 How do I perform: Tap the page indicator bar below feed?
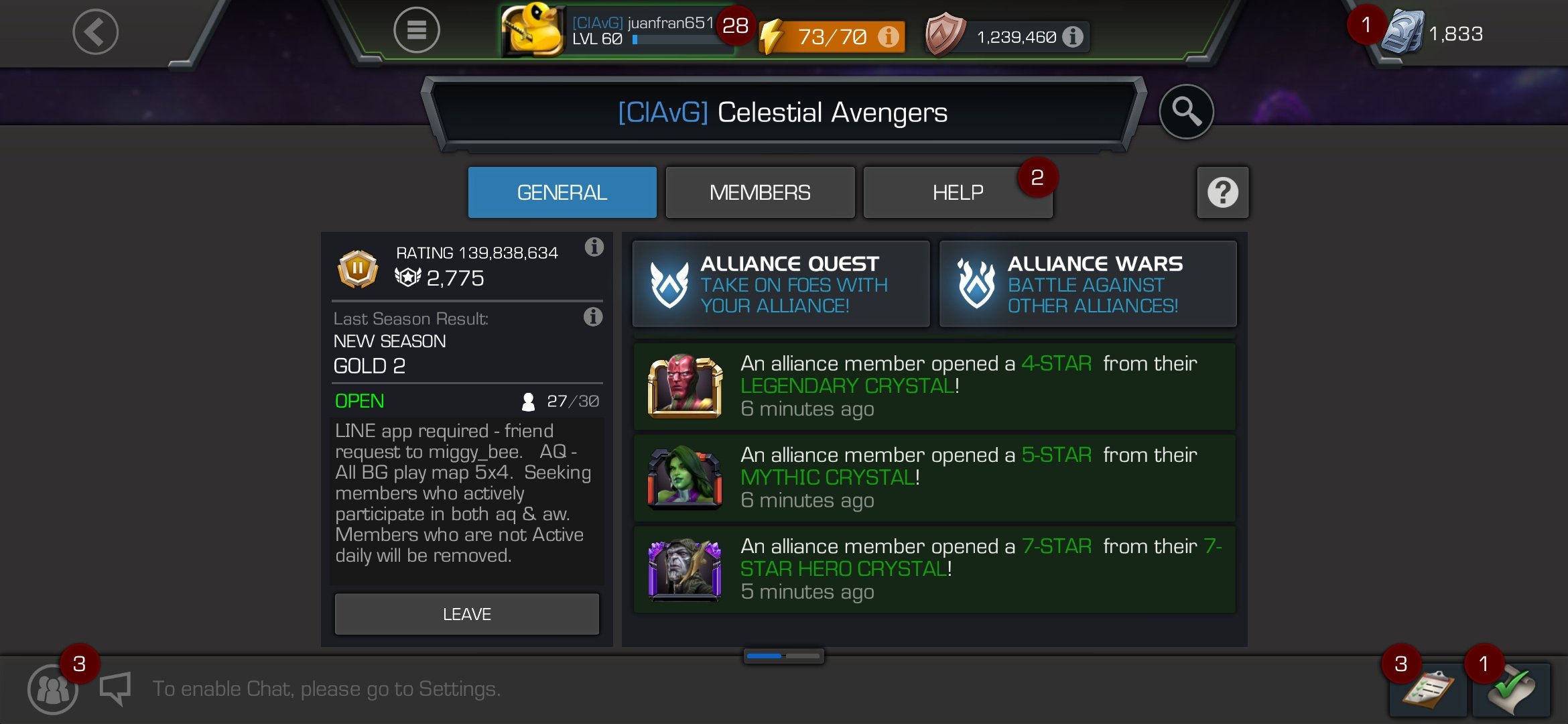pyautogui.click(x=783, y=656)
